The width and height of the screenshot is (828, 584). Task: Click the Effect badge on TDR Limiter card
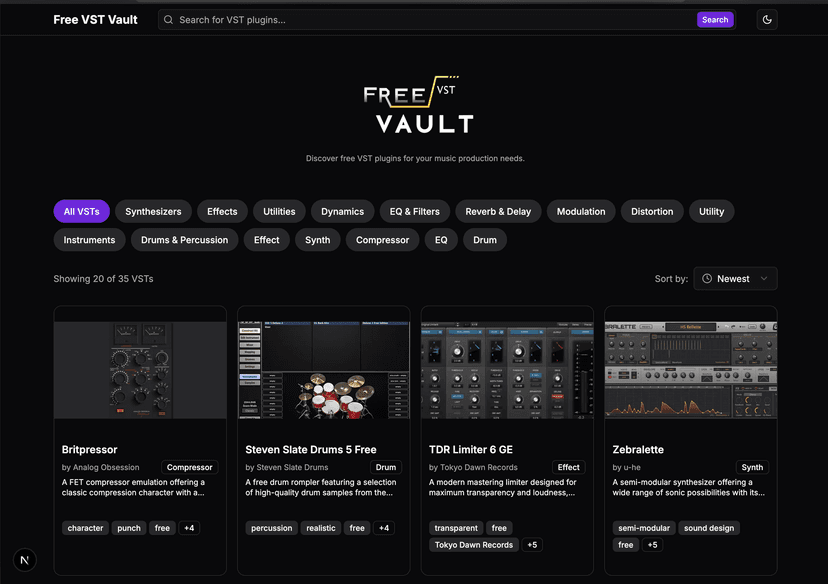tap(568, 467)
